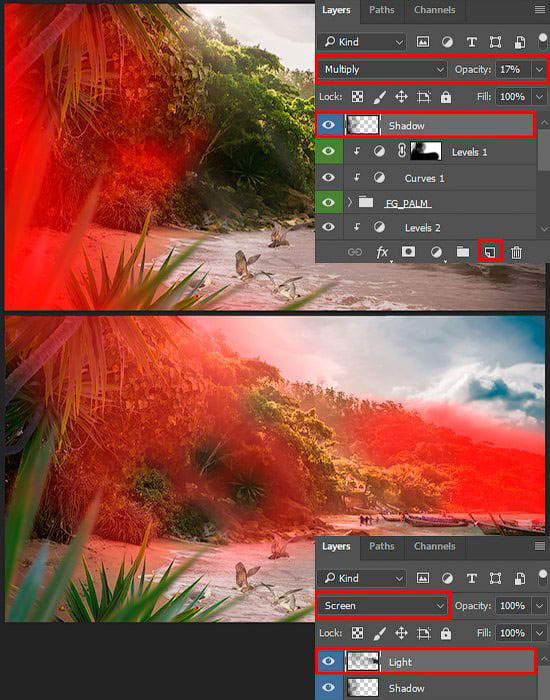Select the Levels 1 mask thumbnail
The height and width of the screenshot is (700, 550).
426,151
